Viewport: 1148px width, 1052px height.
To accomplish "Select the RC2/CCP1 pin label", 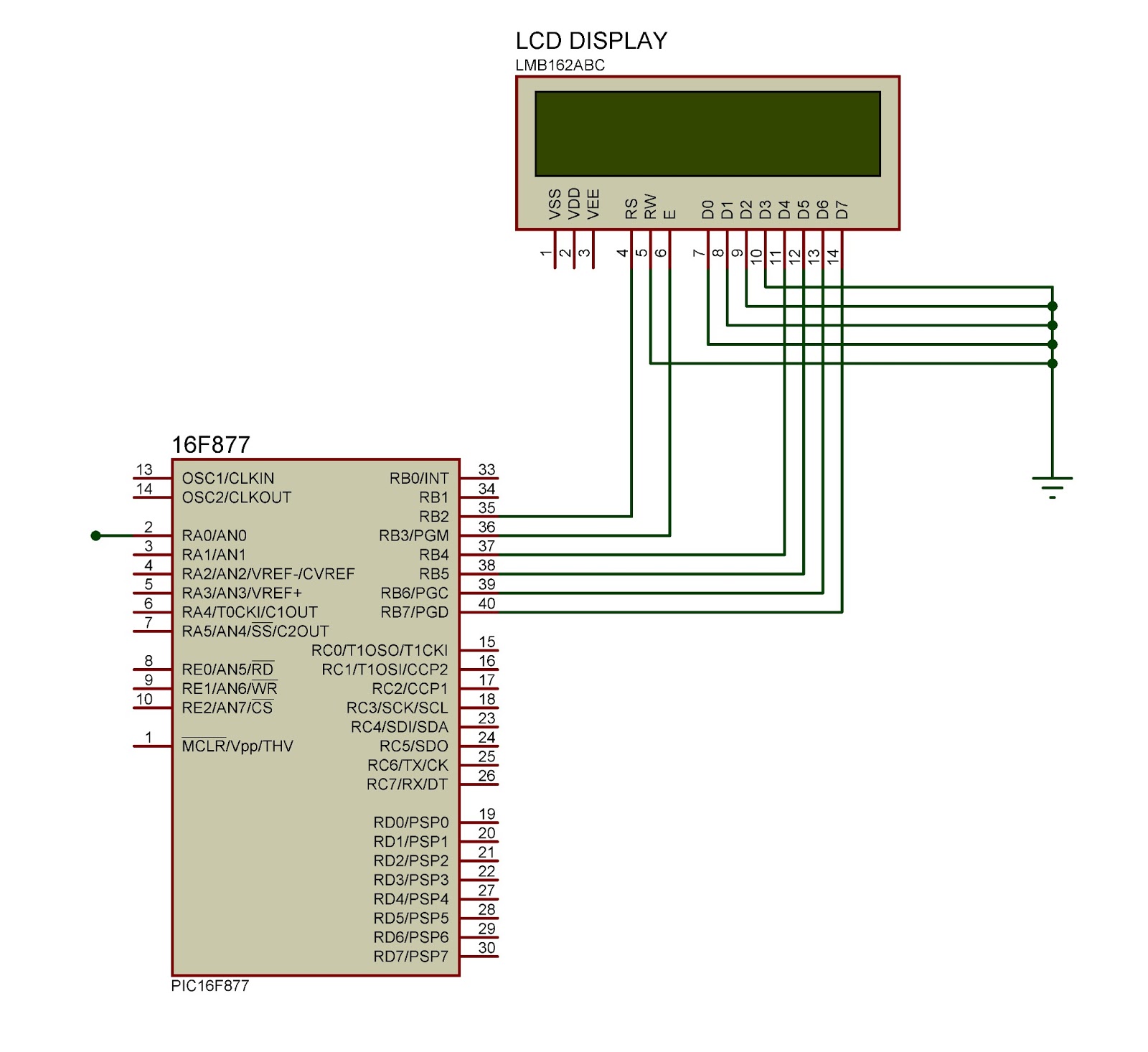I will click(410, 689).
